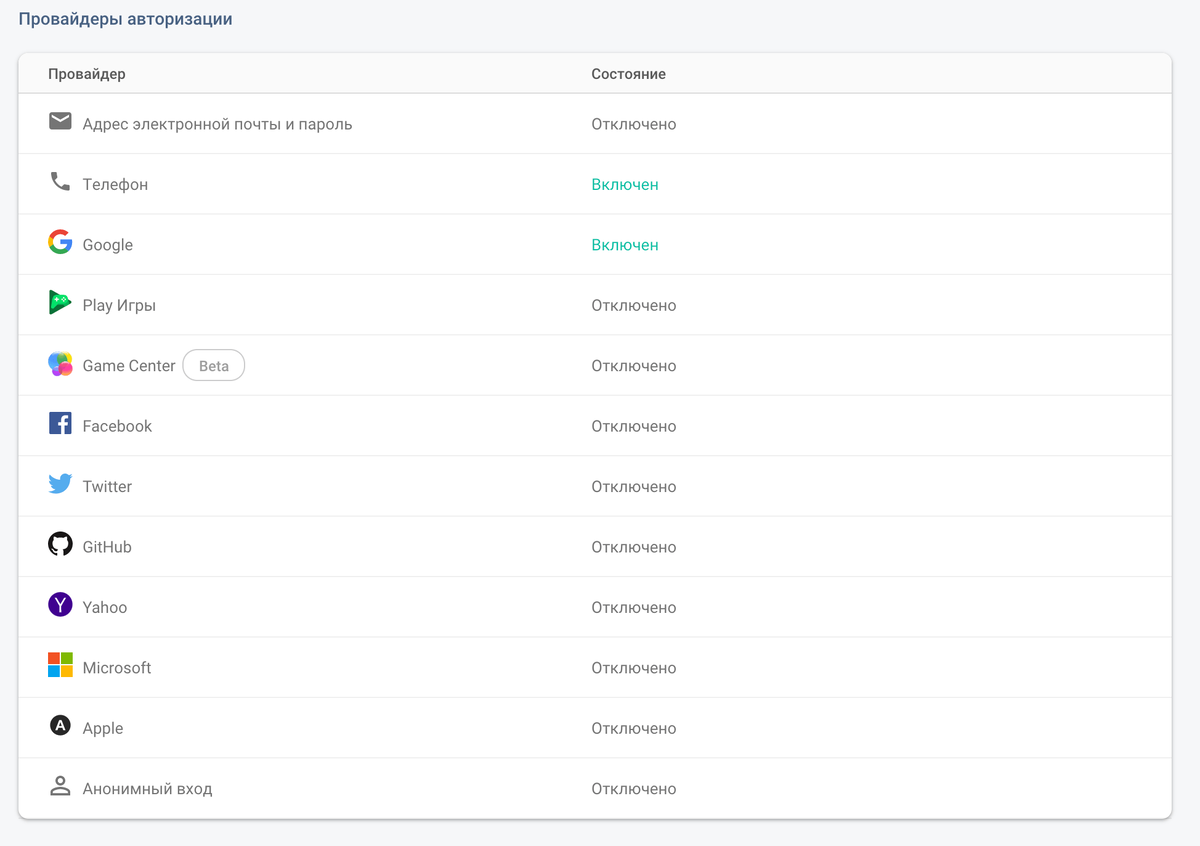This screenshot has height=846, width=1200.
Task: Click Отключено status in GitHub row
Action: point(634,548)
